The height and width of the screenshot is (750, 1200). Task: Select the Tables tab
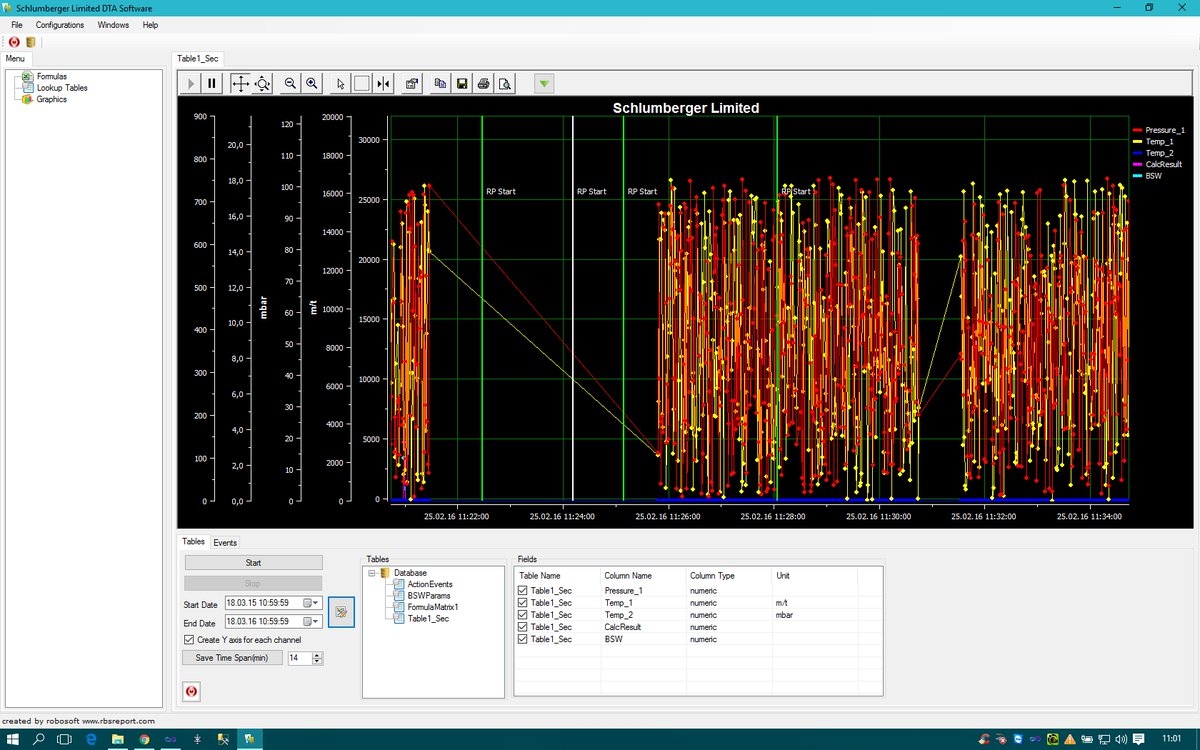click(x=193, y=541)
